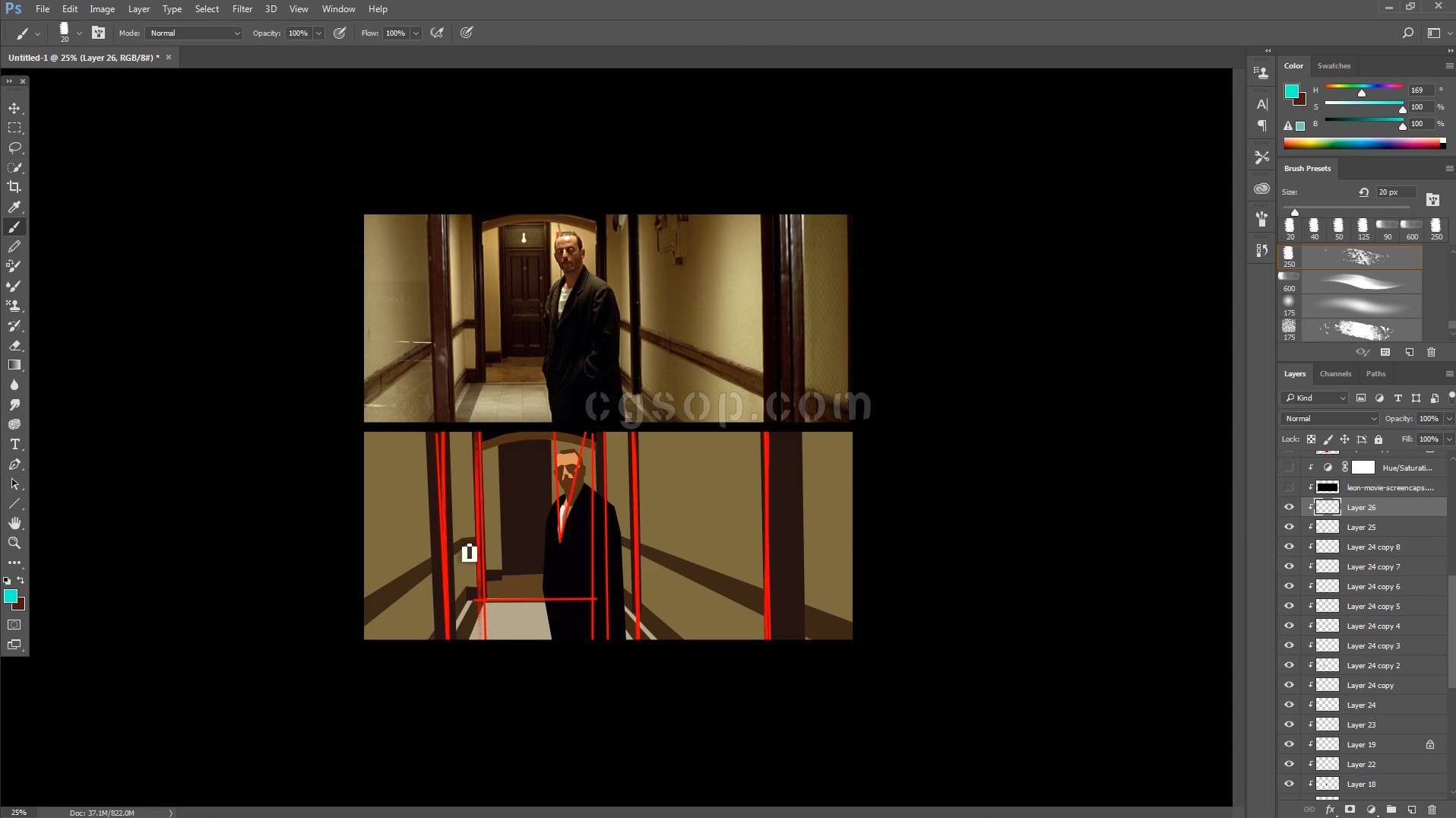Image resolution: width=1456 pixels, height=818 pixels.
Task: Select the Path Selection tool
Action: pos(14,484)
